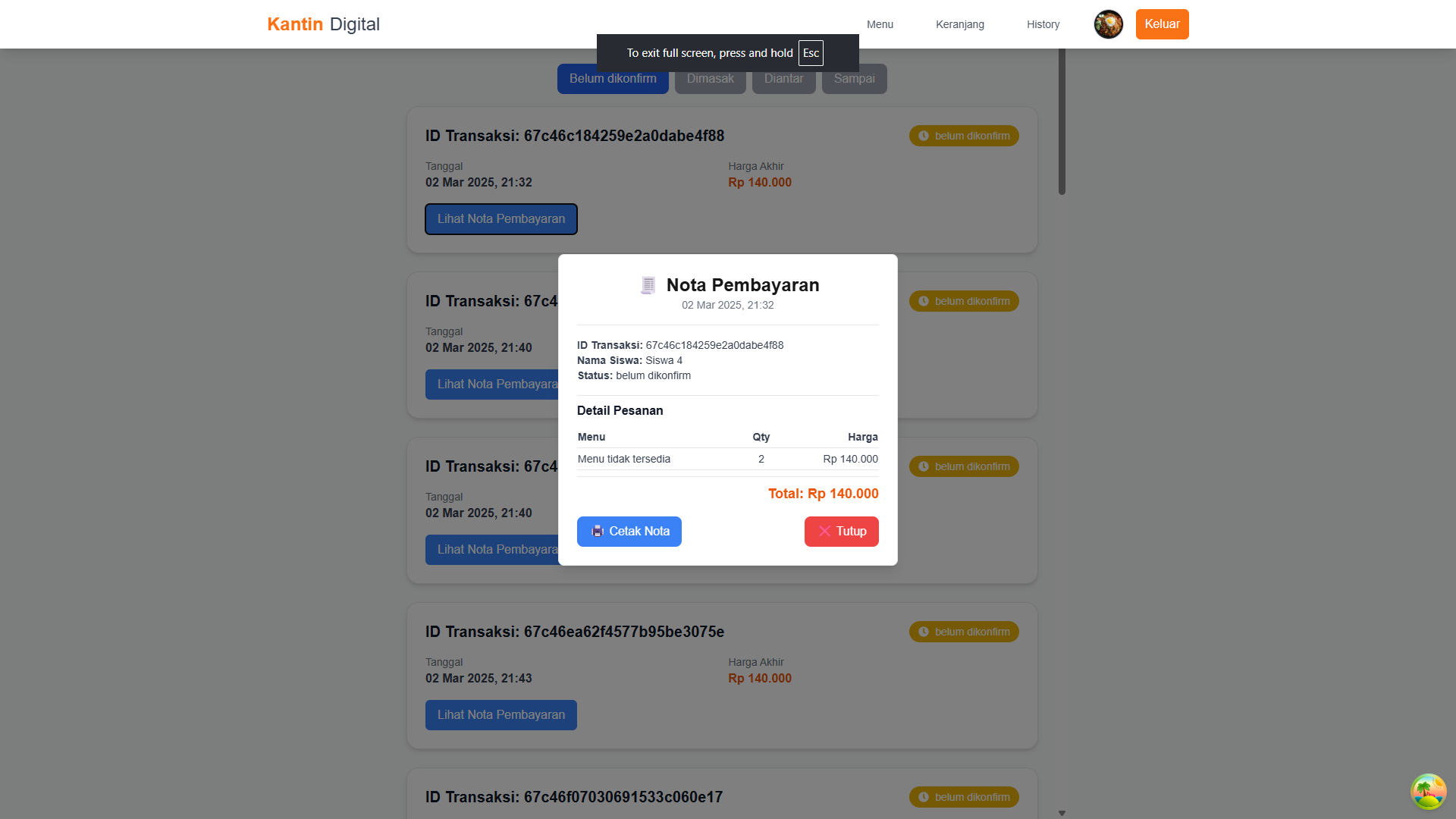This screenshot has height=819, width=1456.
Task: Click the clock icon in first status badge
Action: pos(924,136)
